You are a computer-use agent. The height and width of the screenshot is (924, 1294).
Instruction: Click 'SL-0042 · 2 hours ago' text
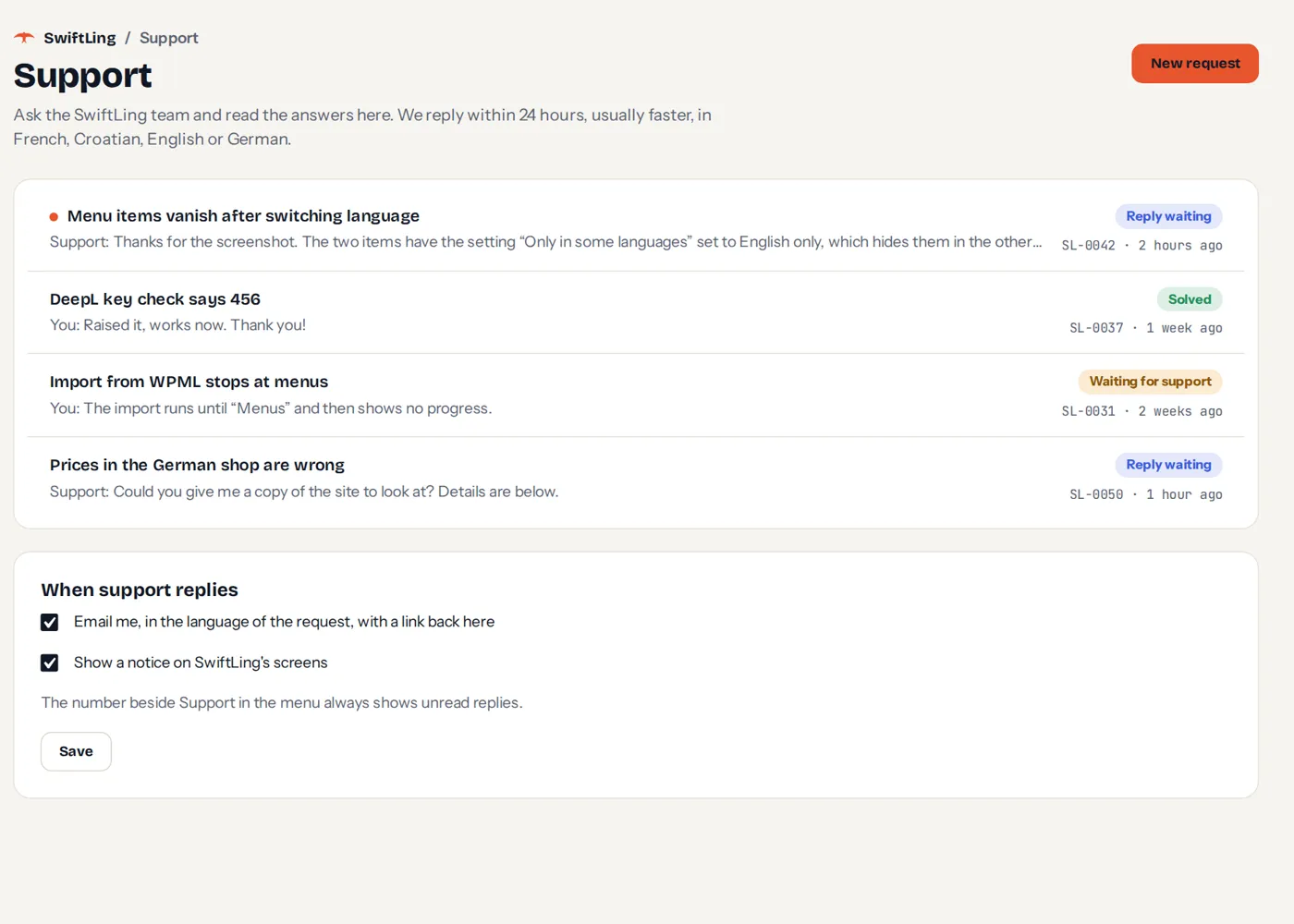point(1141,246)
